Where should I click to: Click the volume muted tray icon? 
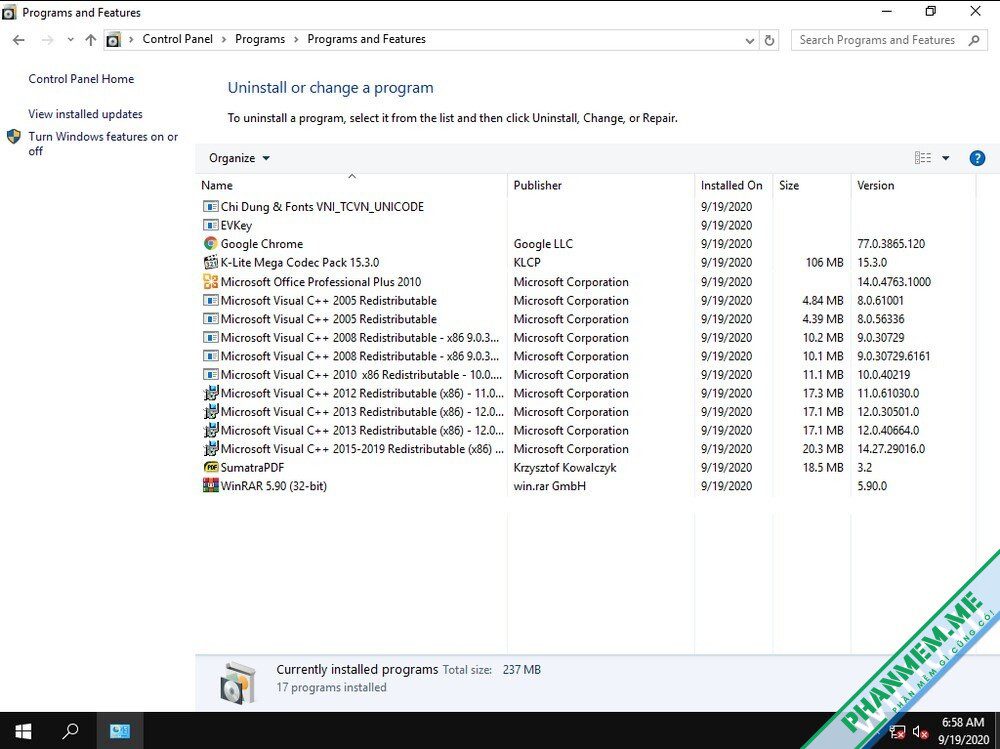tap(920, 732)
